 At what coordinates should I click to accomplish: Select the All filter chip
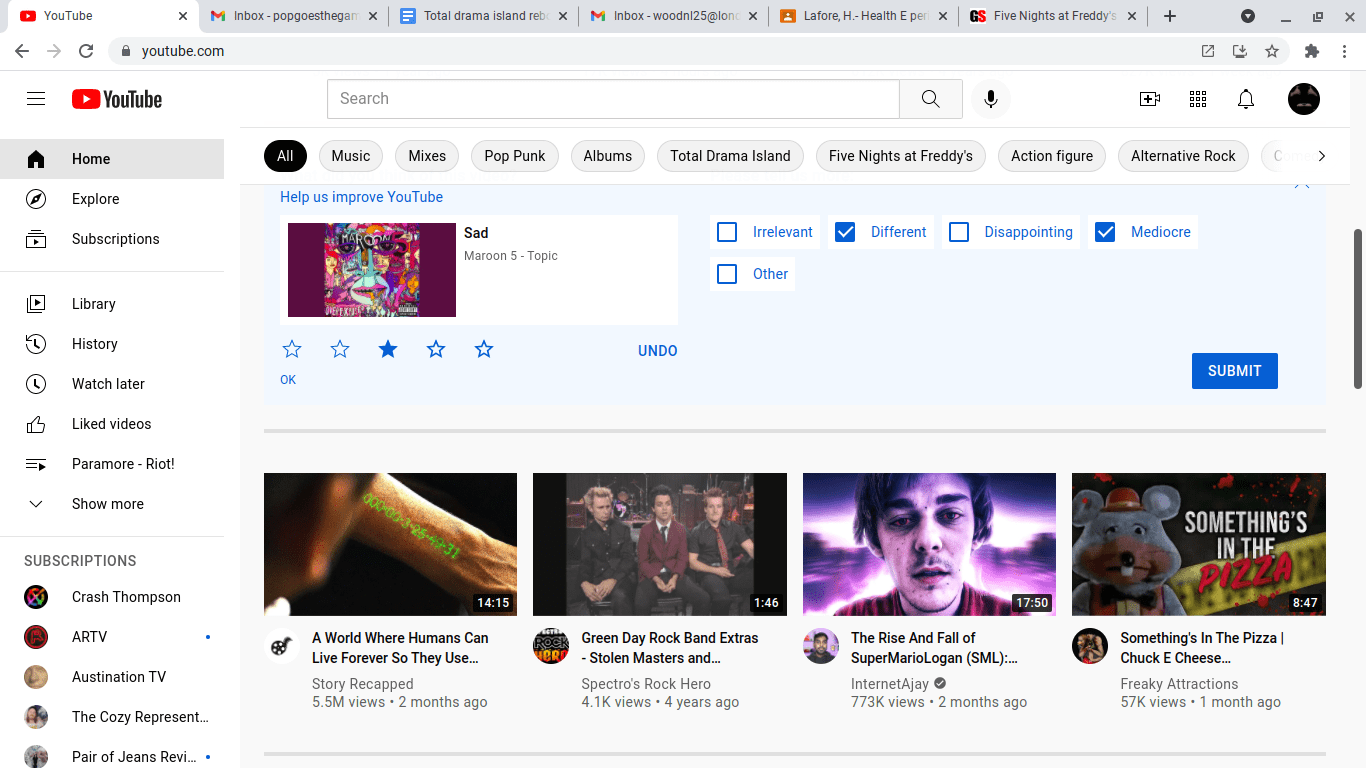click(x=285, y=156)
